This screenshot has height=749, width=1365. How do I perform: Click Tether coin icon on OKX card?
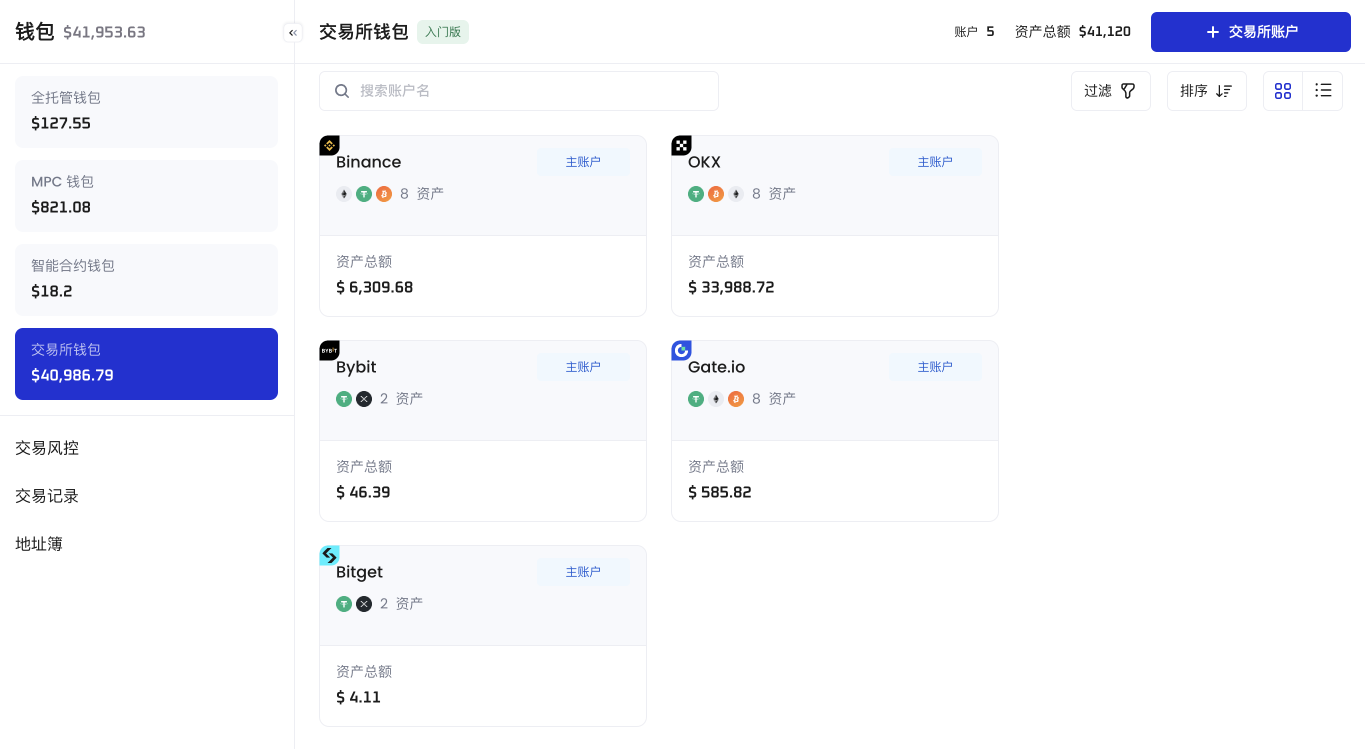pyautogui.click(x=696, y=194)
